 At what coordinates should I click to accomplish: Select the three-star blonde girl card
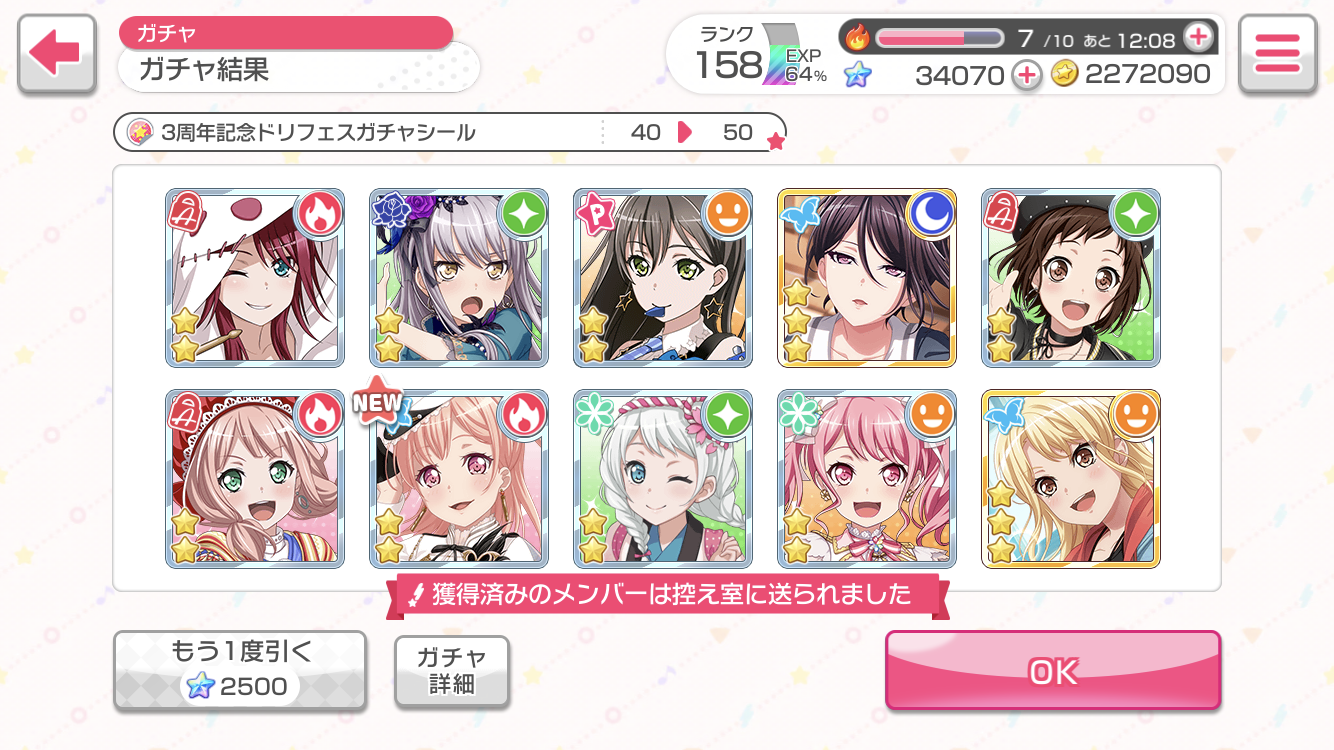(1071, 479)
